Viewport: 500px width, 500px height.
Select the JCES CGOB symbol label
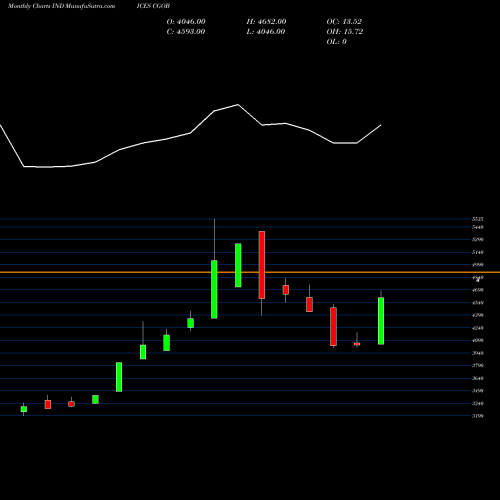[153, 6]
